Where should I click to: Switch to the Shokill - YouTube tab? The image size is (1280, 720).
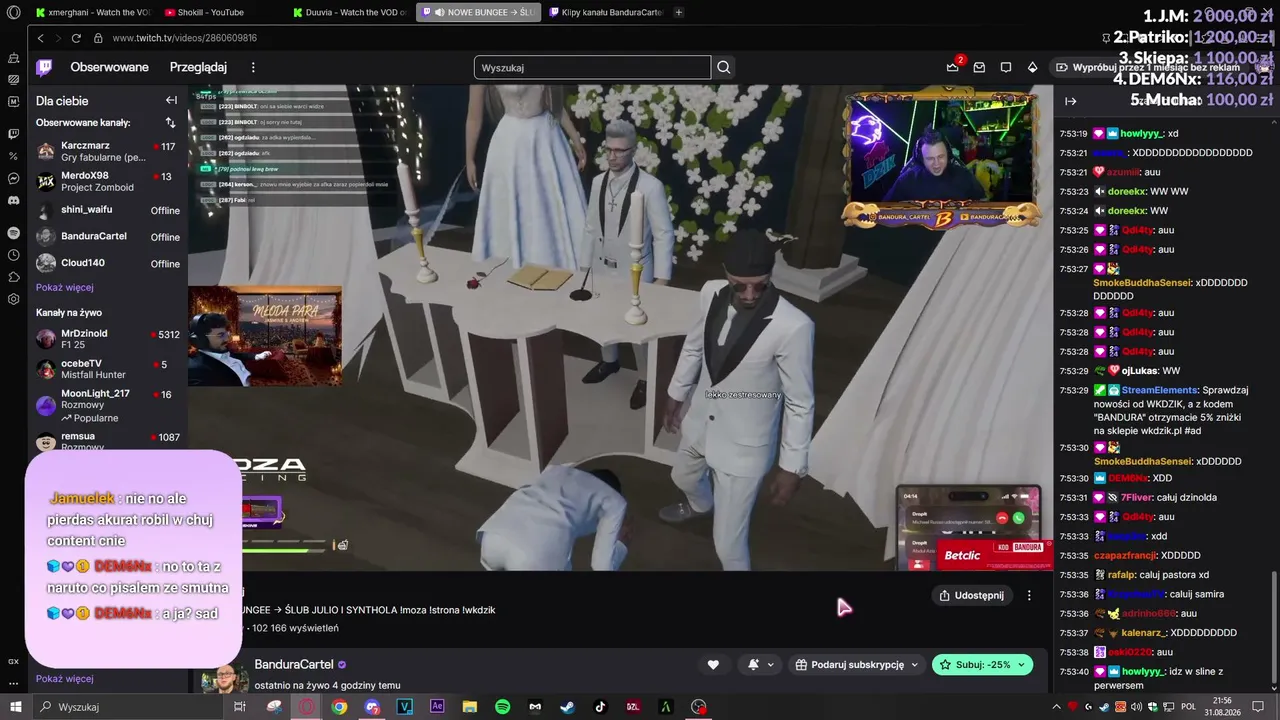(x=220, y=12)
